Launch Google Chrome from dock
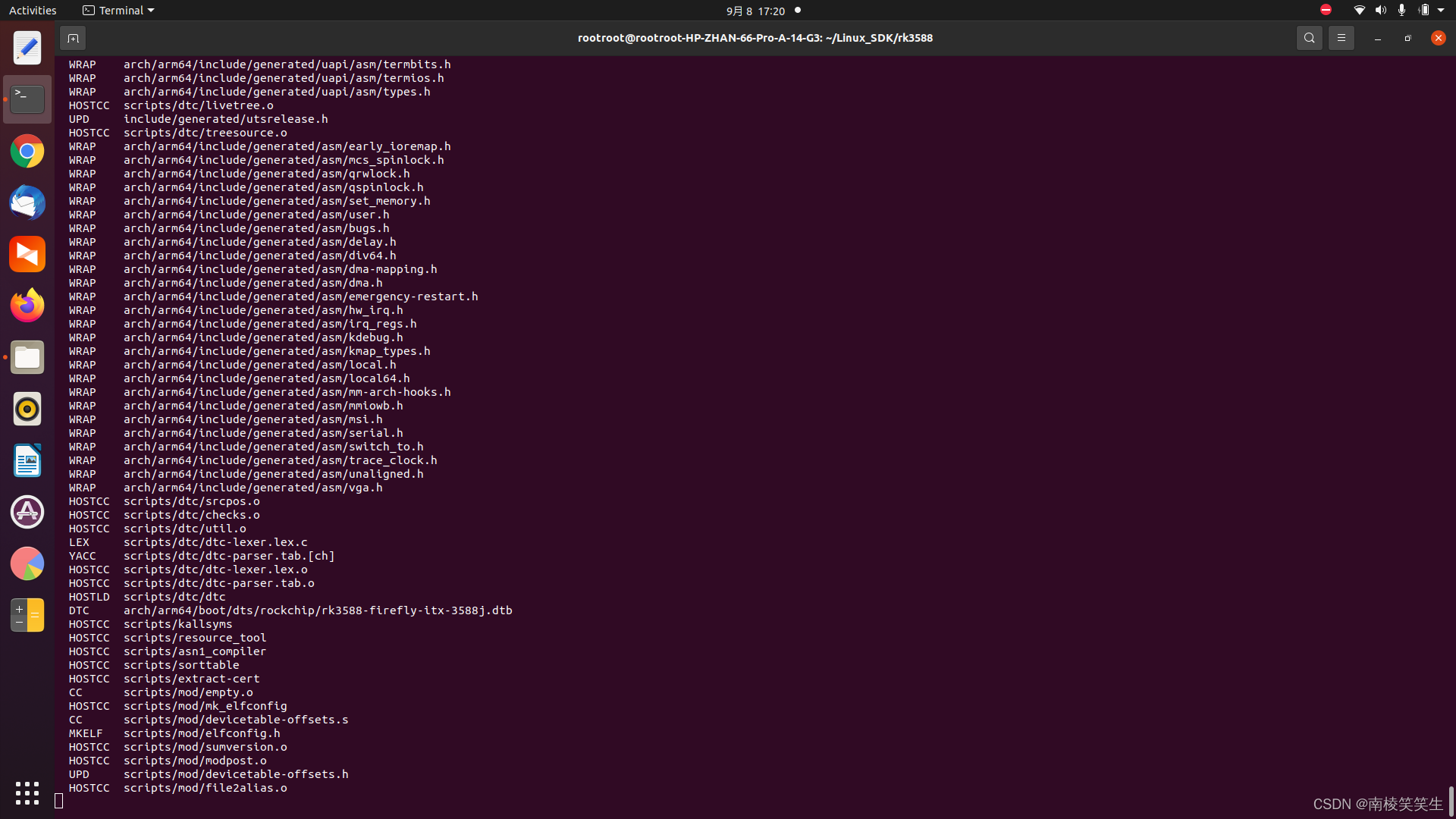Screen dimensions: 1456x819 pos(27,152)
